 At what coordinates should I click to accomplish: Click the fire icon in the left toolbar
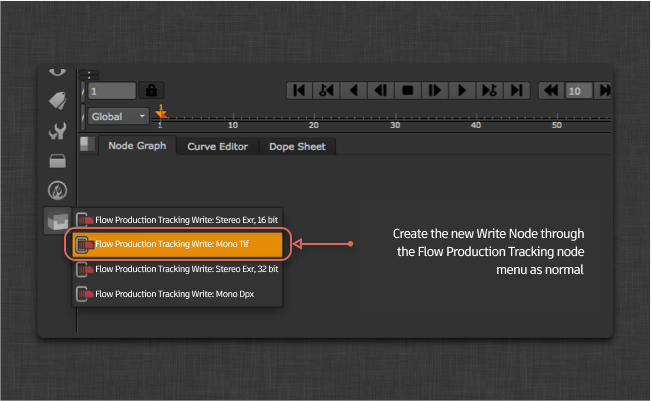click(x=57, y=190)
